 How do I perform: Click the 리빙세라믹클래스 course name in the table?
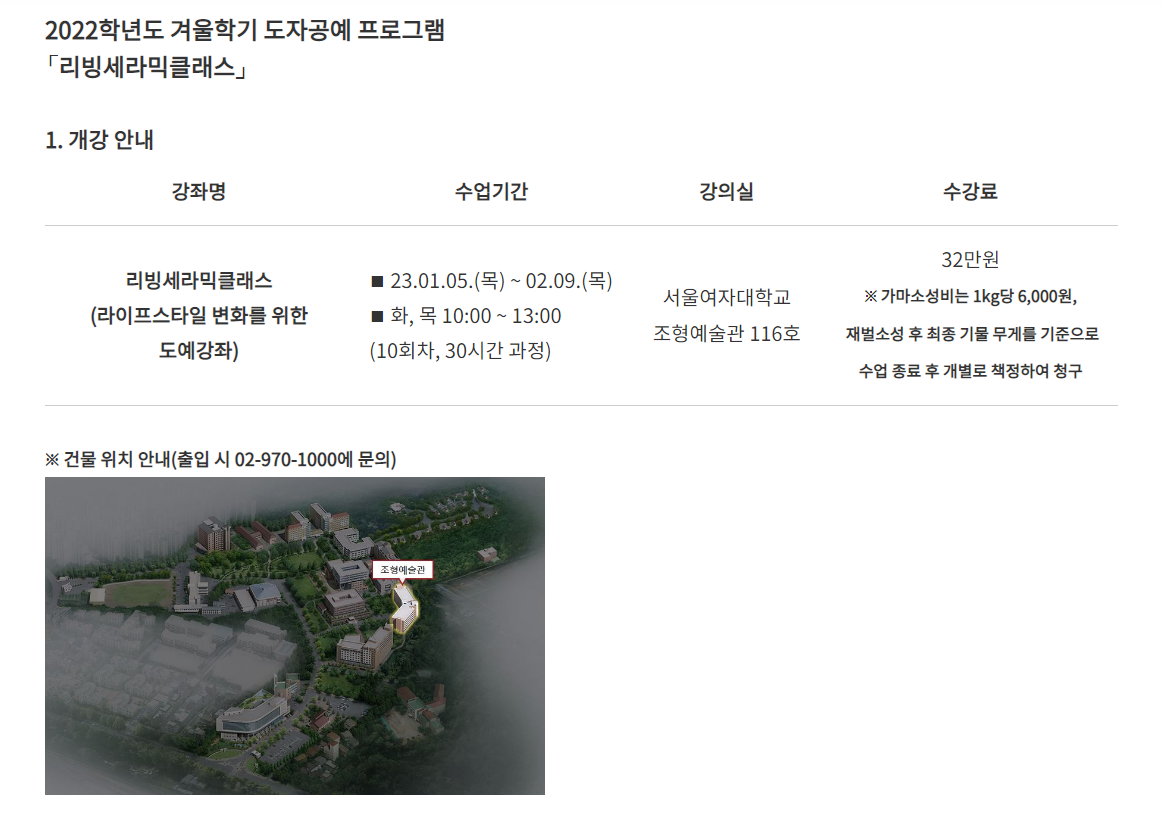coord(199,280)
